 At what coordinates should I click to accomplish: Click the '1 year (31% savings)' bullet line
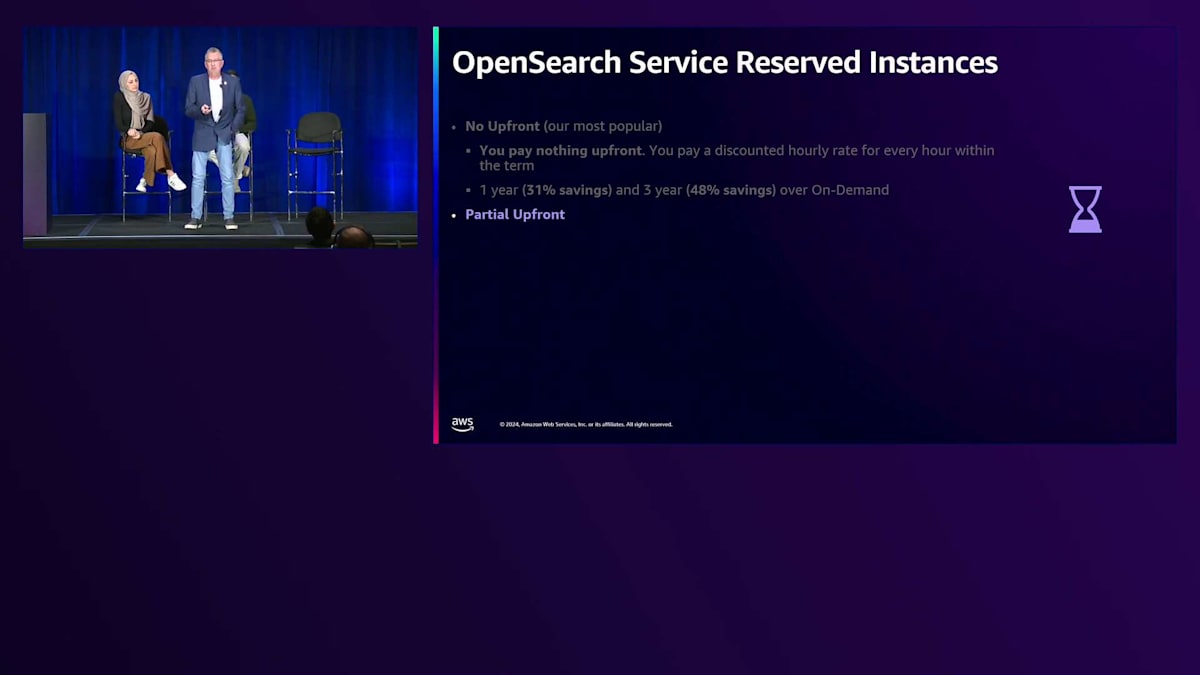point(684,190)
